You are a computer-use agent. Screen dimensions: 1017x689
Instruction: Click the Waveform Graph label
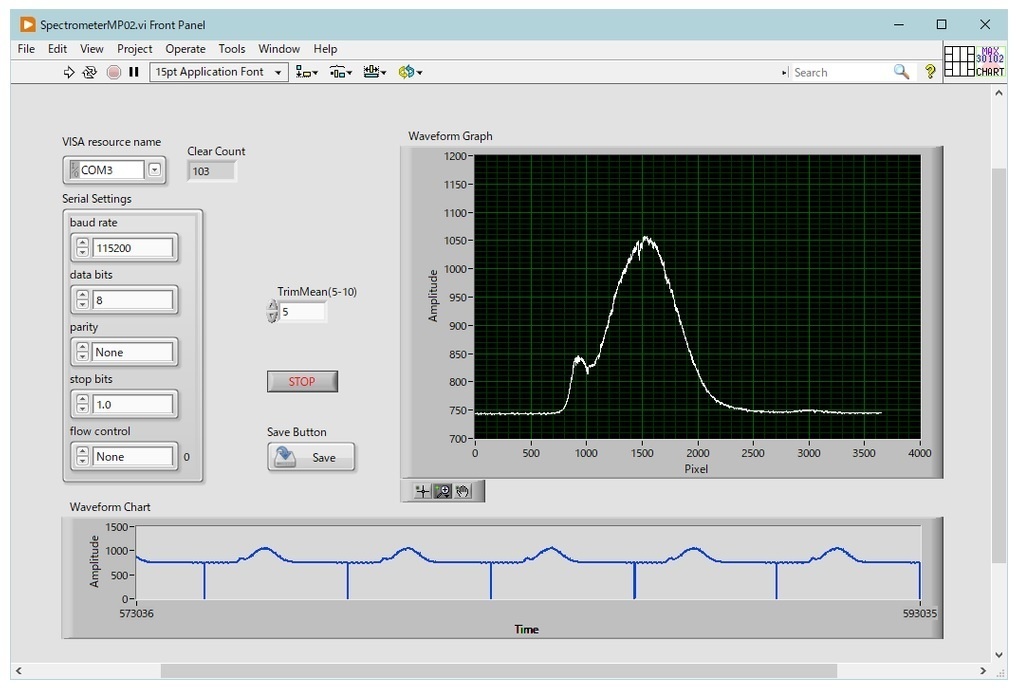point(450,136)
